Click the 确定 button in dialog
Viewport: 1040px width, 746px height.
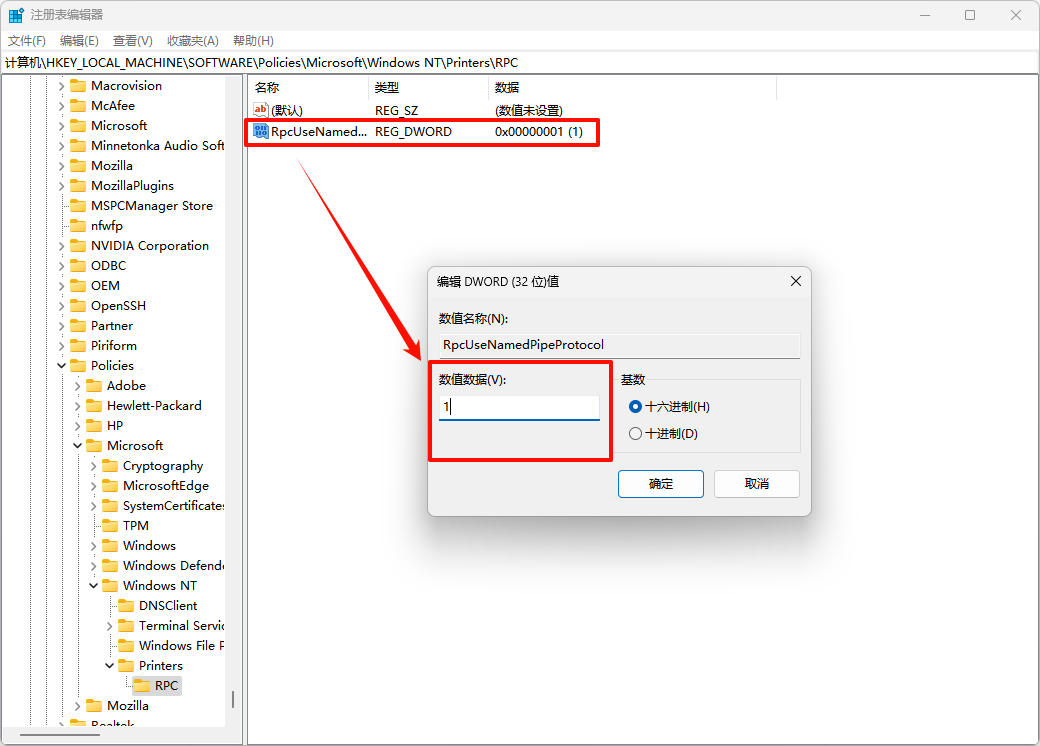tap(661, 484)
